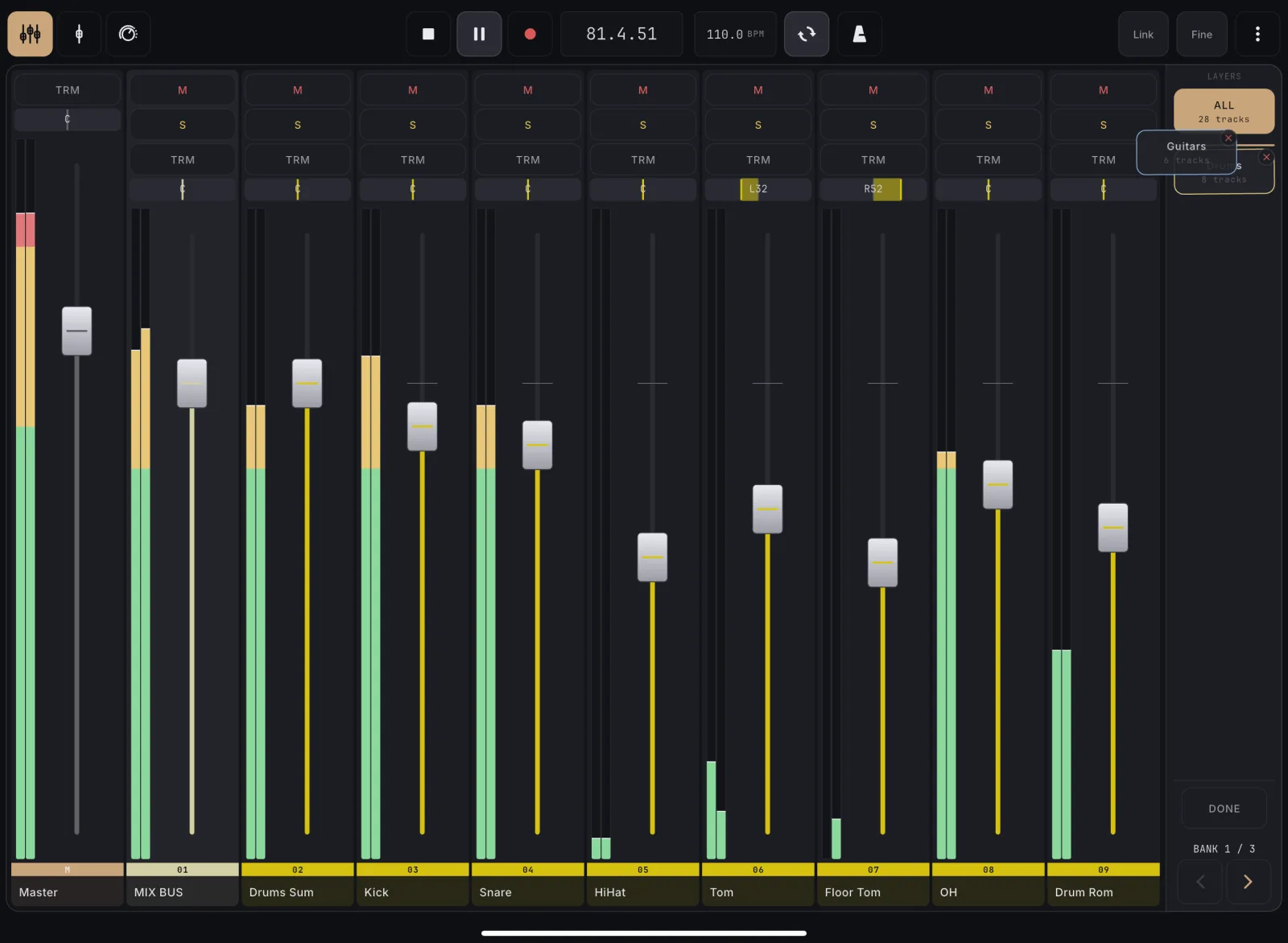
Task: Click the HiHat volume fader handle
Action: click(x=652, y=557)
